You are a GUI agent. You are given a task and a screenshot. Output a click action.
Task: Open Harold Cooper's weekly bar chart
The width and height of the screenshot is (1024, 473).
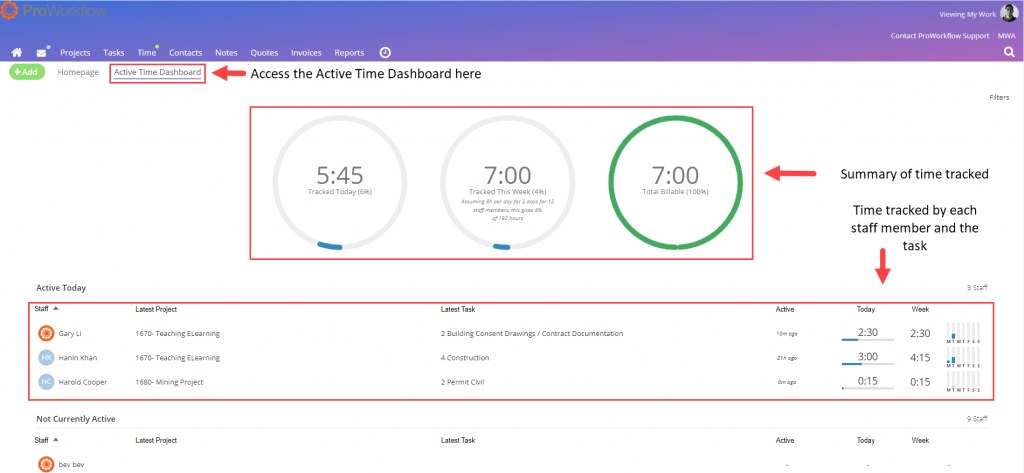(x=963, y=382)
